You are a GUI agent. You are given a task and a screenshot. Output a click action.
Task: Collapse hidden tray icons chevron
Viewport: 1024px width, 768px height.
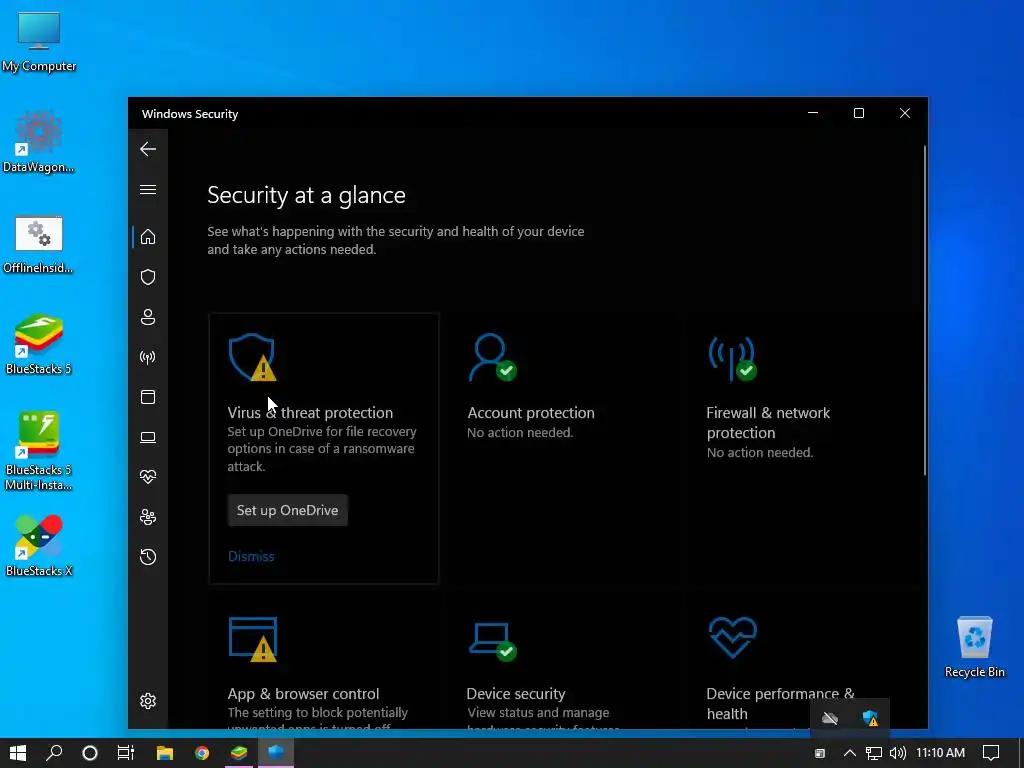[850, 753]
